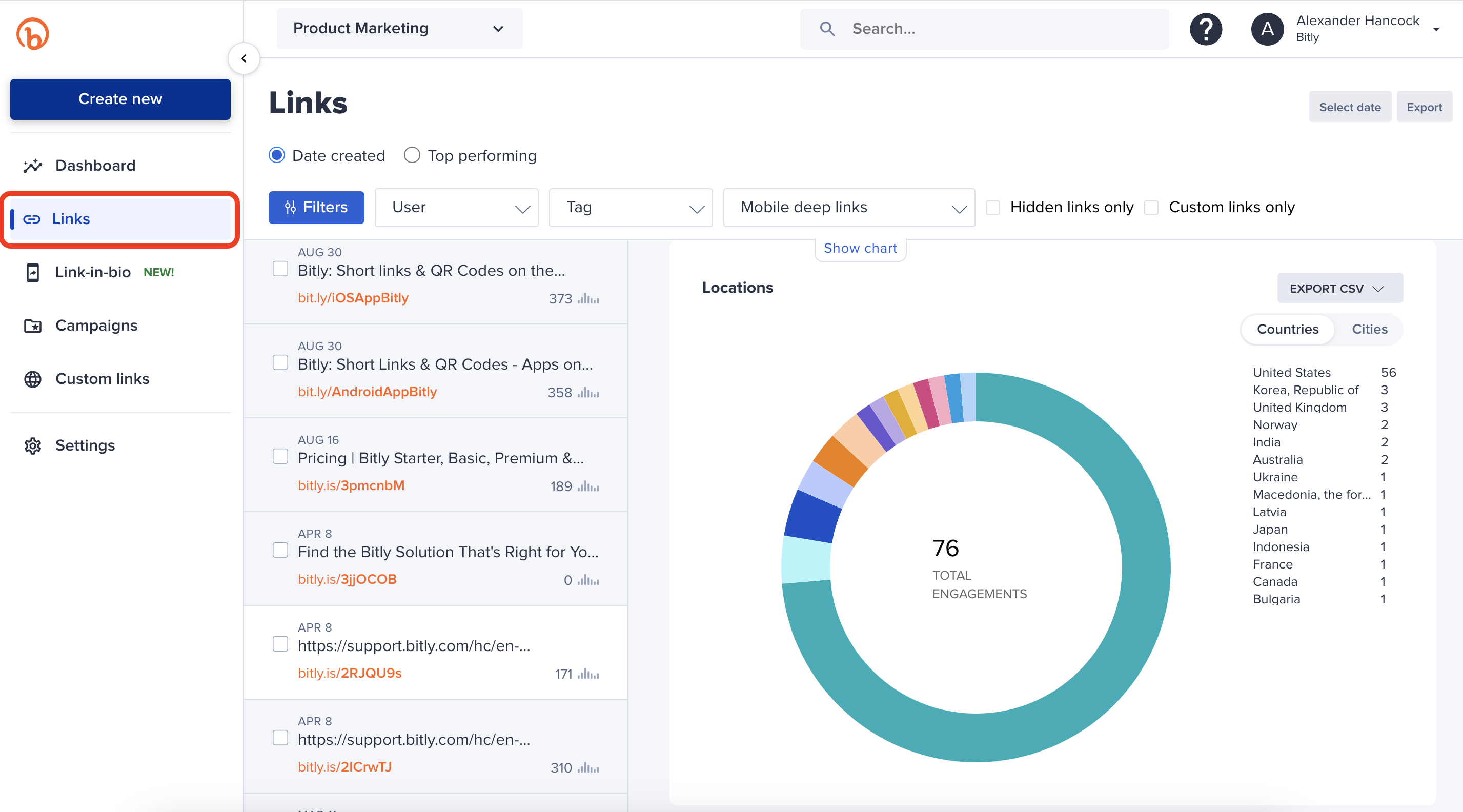
Task: Select the Top performing radio button
Action: pyautogui.click(x=412, y=155)
